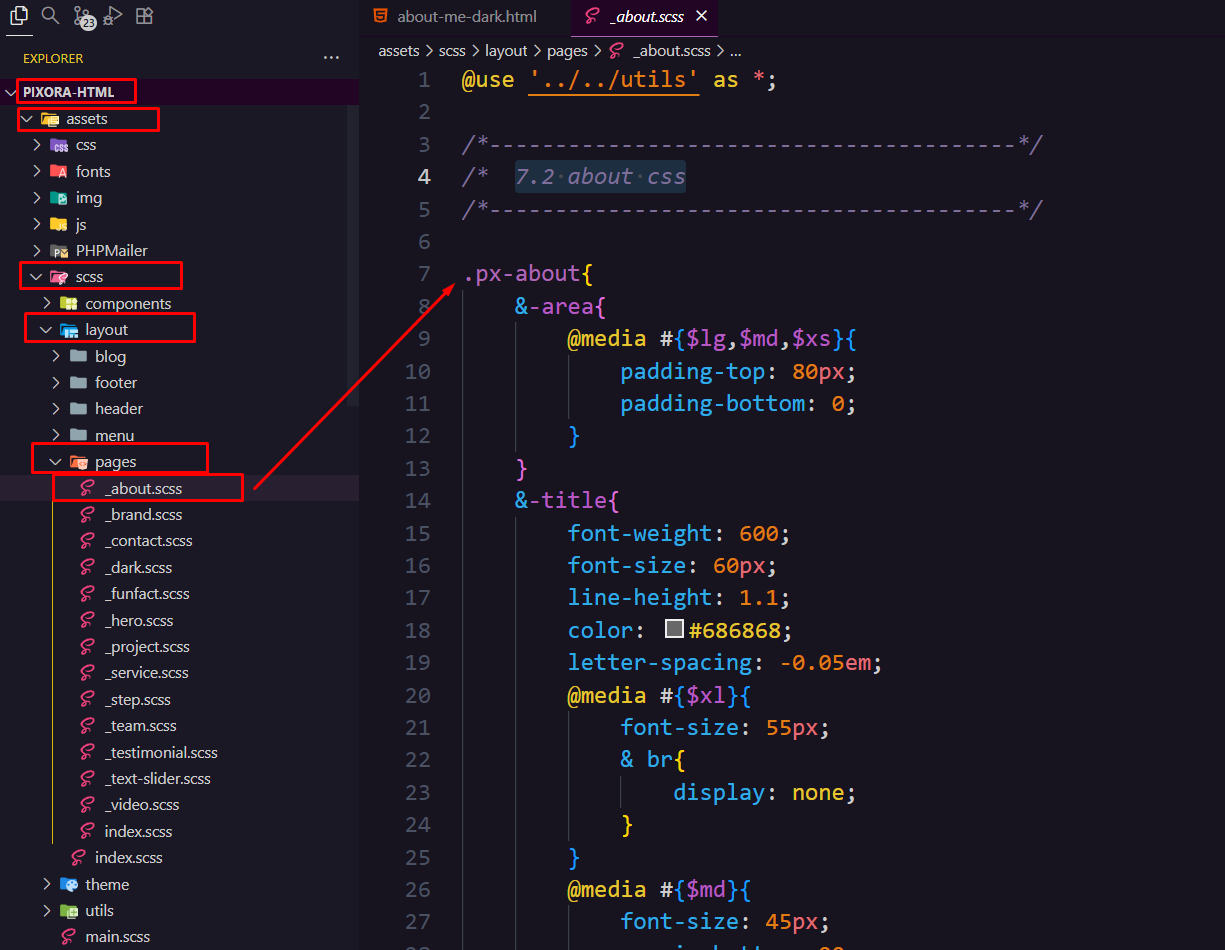1225x950 pixels.
Task: Collapse the PIXORA-HTML root folder
Action: 12,93
